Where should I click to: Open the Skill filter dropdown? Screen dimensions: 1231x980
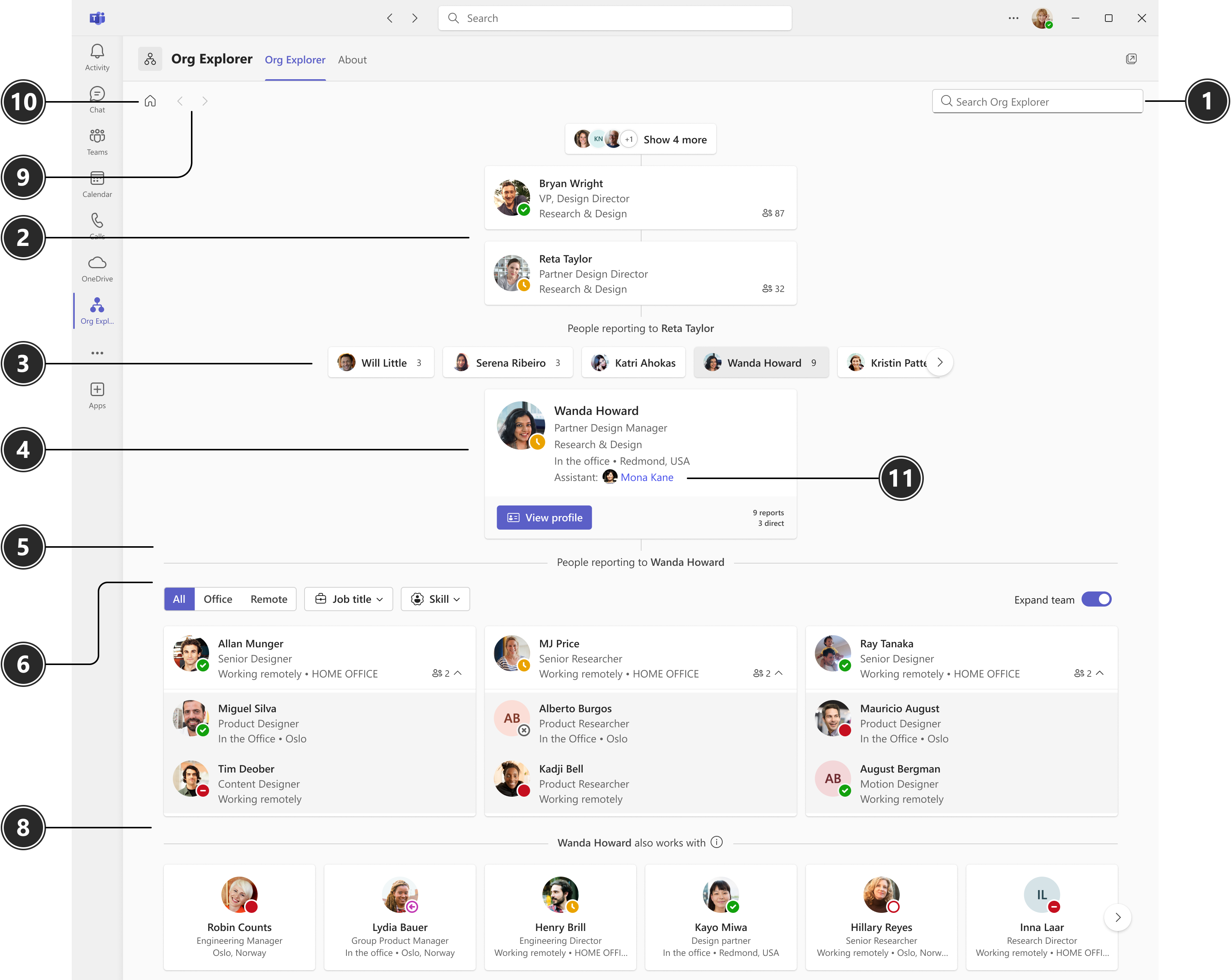435,599
